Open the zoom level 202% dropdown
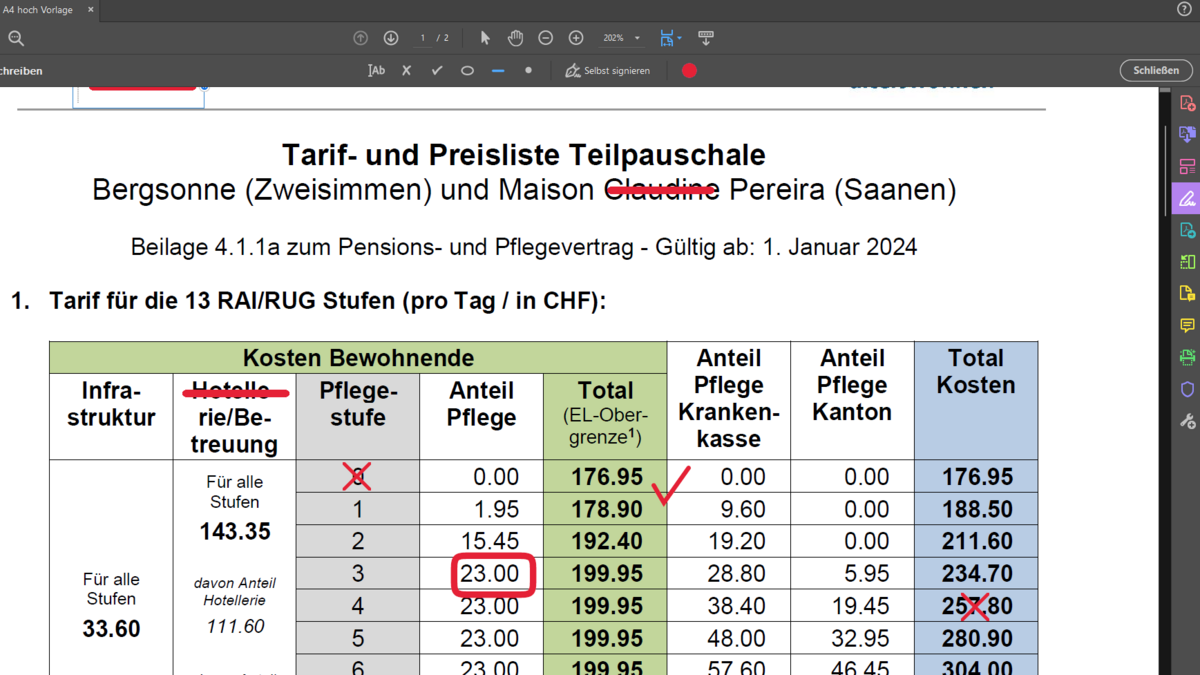The width and height of the screenshot is (1200, 675). 621,38
